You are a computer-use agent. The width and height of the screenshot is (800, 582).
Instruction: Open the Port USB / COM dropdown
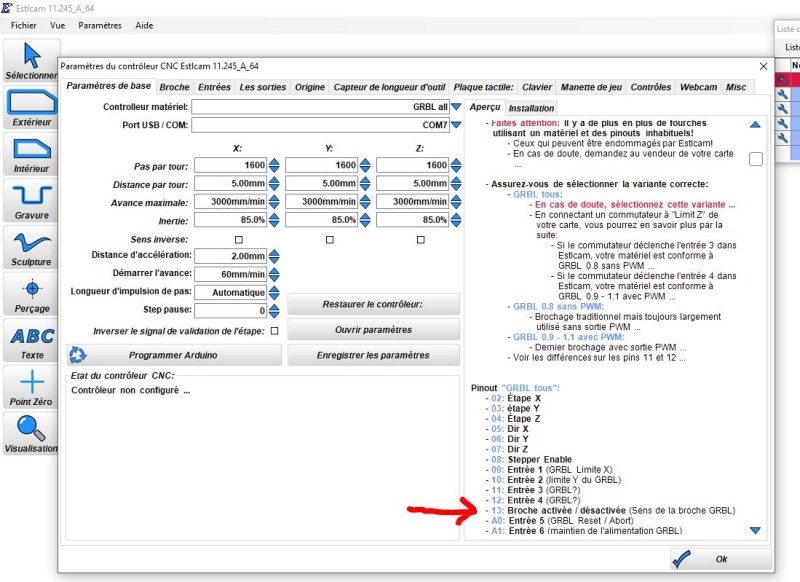pyautogui.click(x=456, y=124)
